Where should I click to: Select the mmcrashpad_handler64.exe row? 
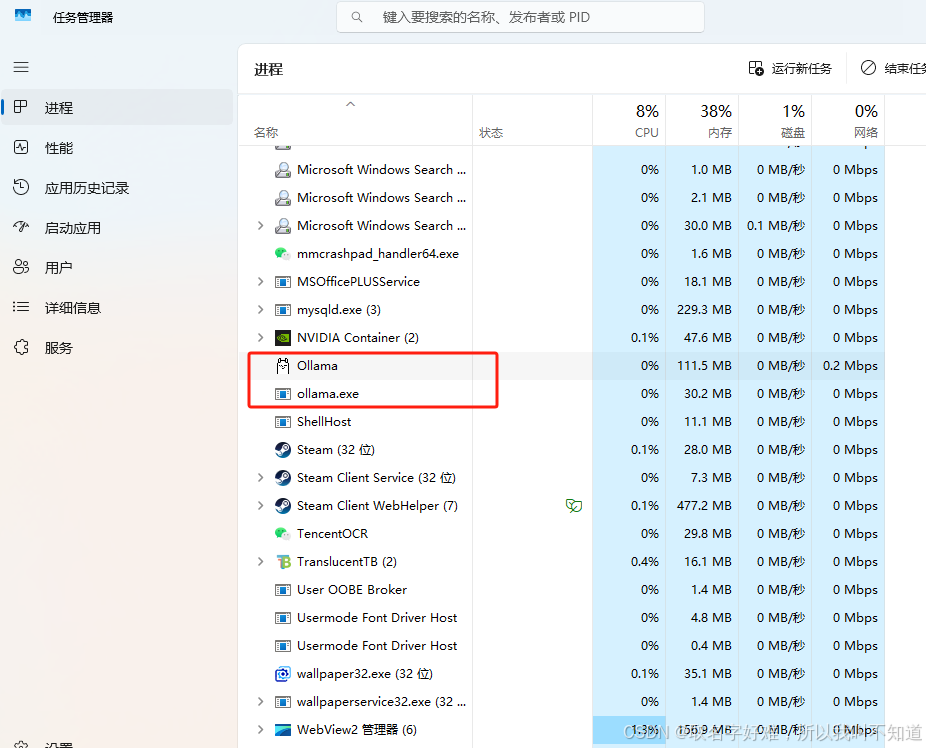[x=562, y=254]
